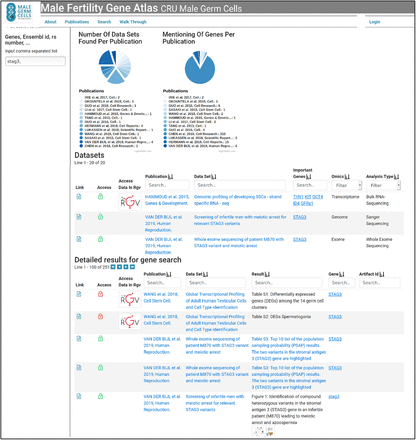Click green access lock in HAMMOUD dataset row
This screenshot has width=416, height=440.
coord(100,197)
